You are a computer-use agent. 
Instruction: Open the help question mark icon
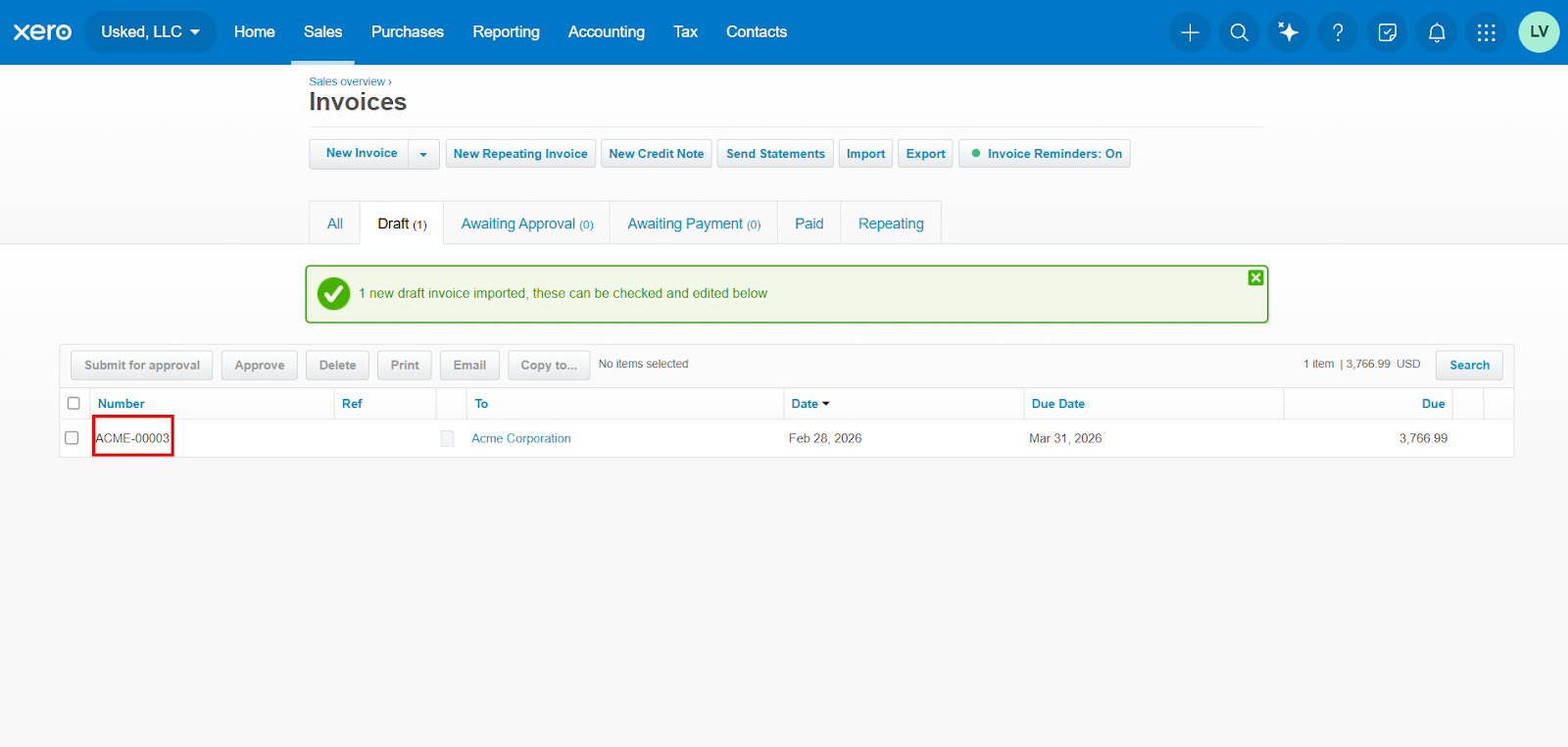1338,32
